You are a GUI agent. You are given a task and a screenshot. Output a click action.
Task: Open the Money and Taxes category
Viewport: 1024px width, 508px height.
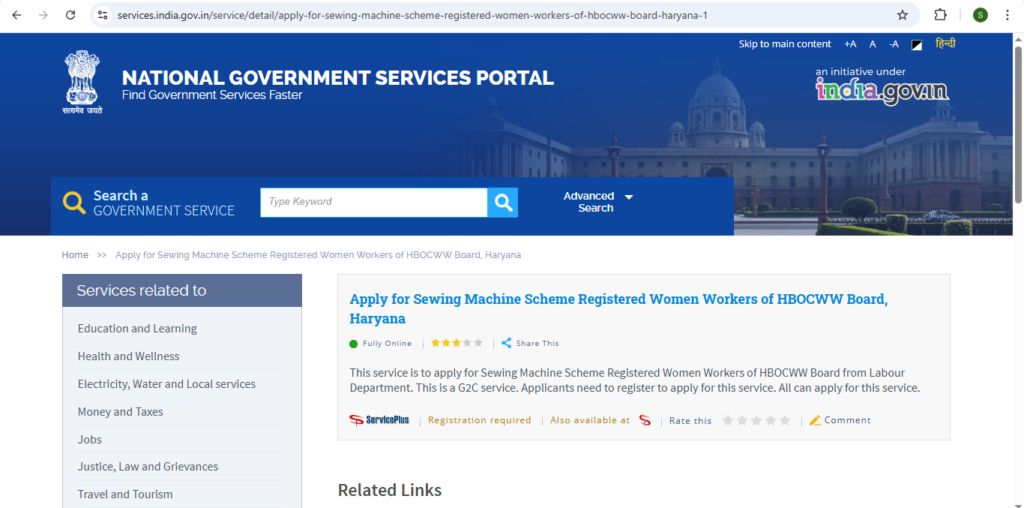click(120, 412)
